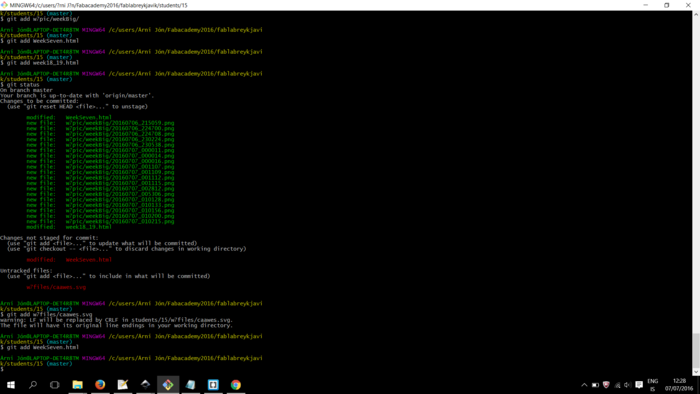
Task: Click the 'git reset HEAD <file>' hint line
Action: 77,106
